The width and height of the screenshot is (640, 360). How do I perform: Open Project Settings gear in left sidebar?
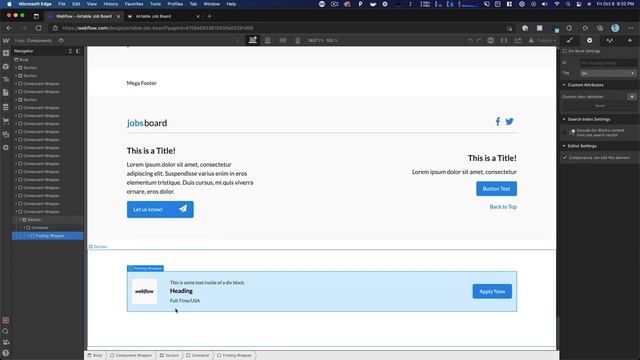[x=6, y=147]
